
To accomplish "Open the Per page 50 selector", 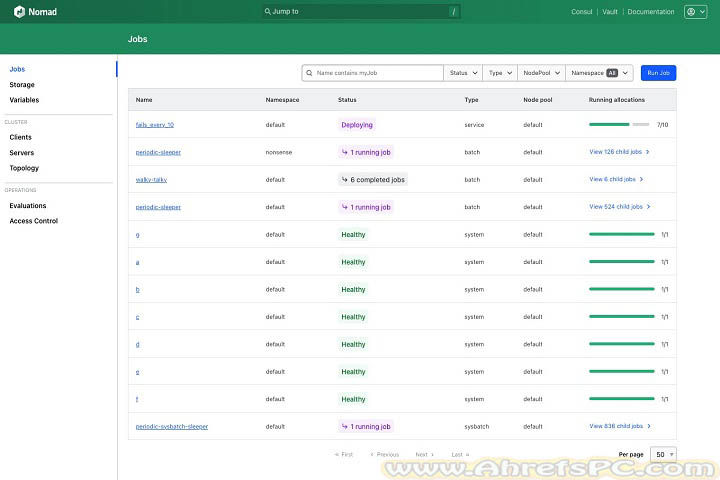I will pos(664,454).
